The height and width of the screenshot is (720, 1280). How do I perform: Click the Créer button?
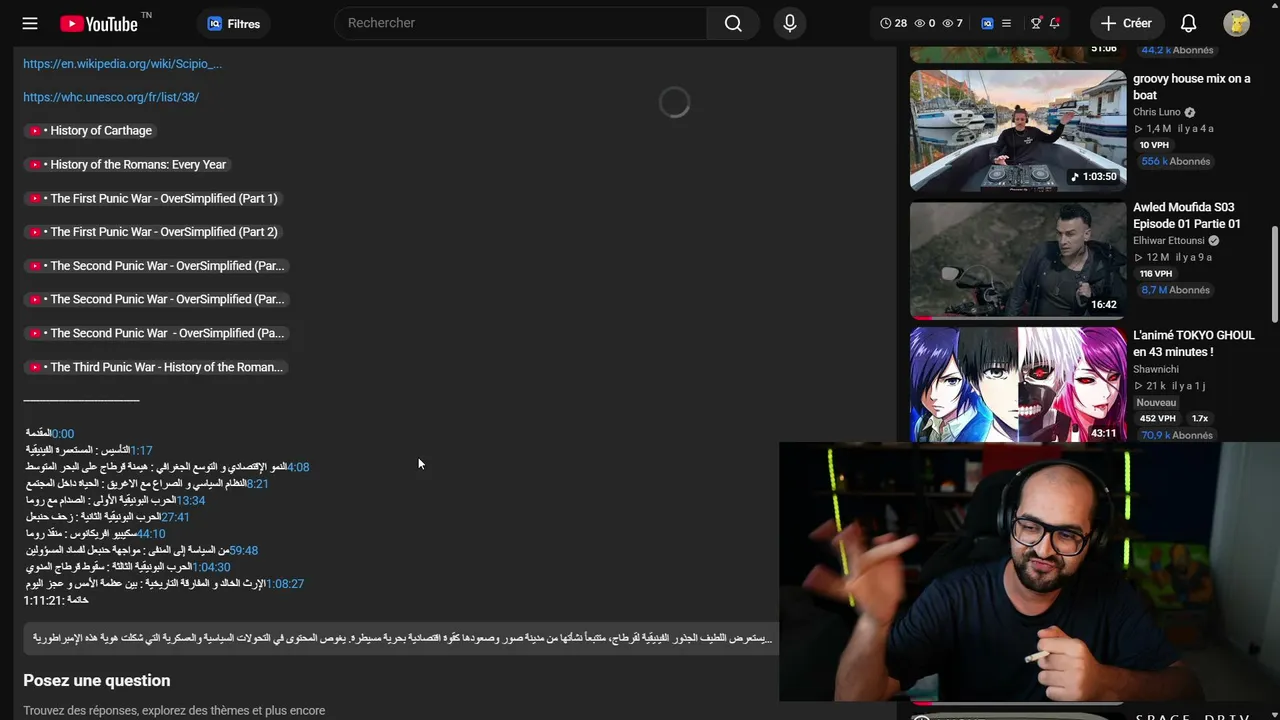pyautogui.click(x=1126, y=23)
